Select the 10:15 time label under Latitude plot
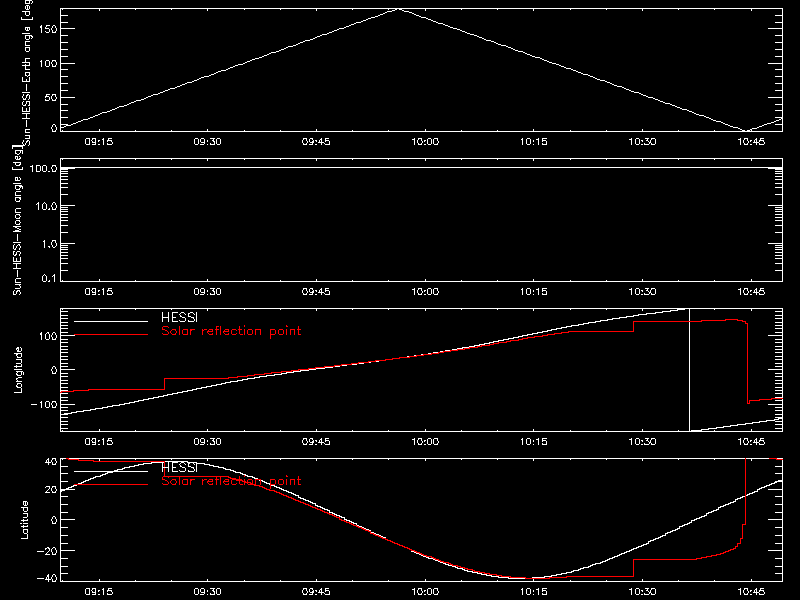The height and width of the screenshot is (600, 800). coord(534,592)
